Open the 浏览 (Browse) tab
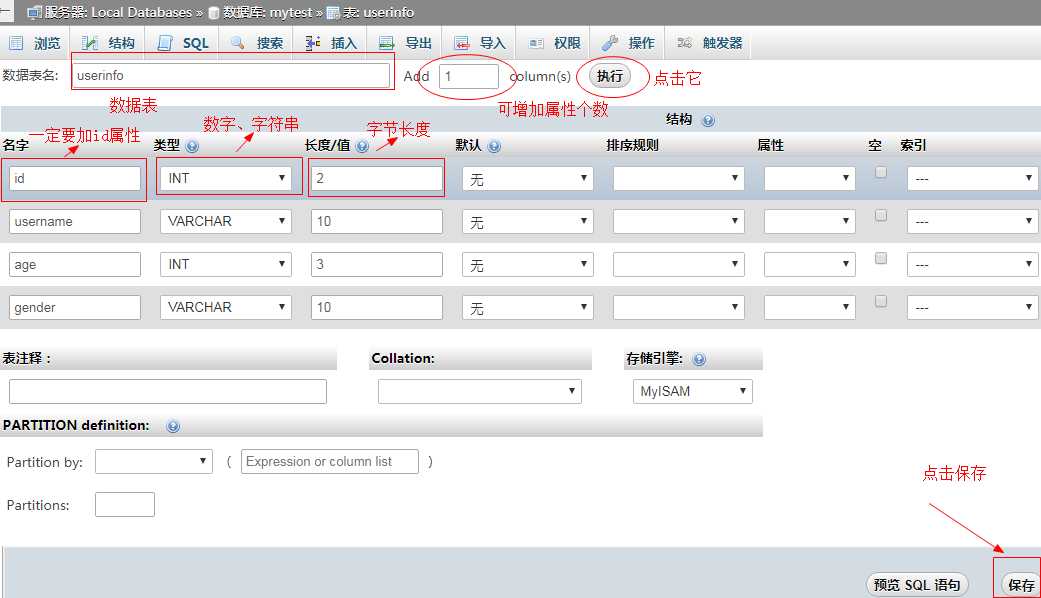This screenshot has width=1041, height=598. click(35, 43)
